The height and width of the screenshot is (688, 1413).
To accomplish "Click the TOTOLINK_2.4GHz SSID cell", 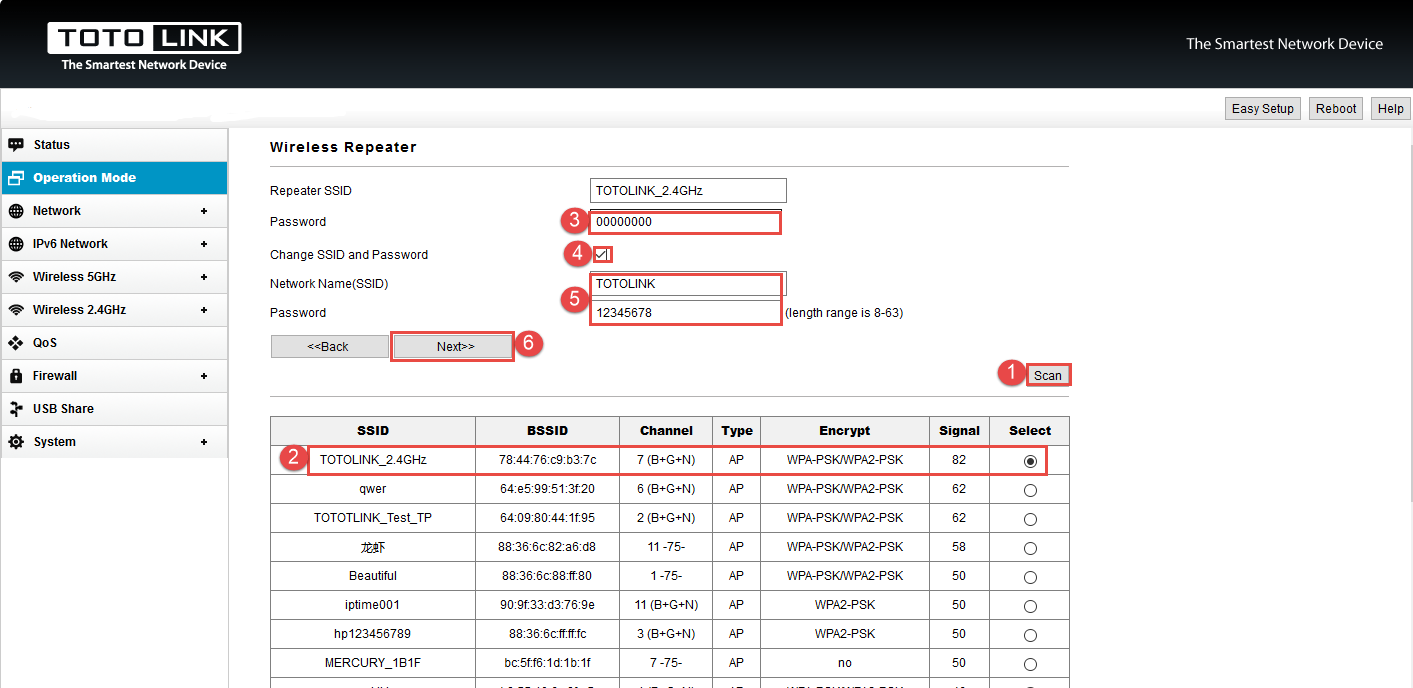I will coord(373,460).
